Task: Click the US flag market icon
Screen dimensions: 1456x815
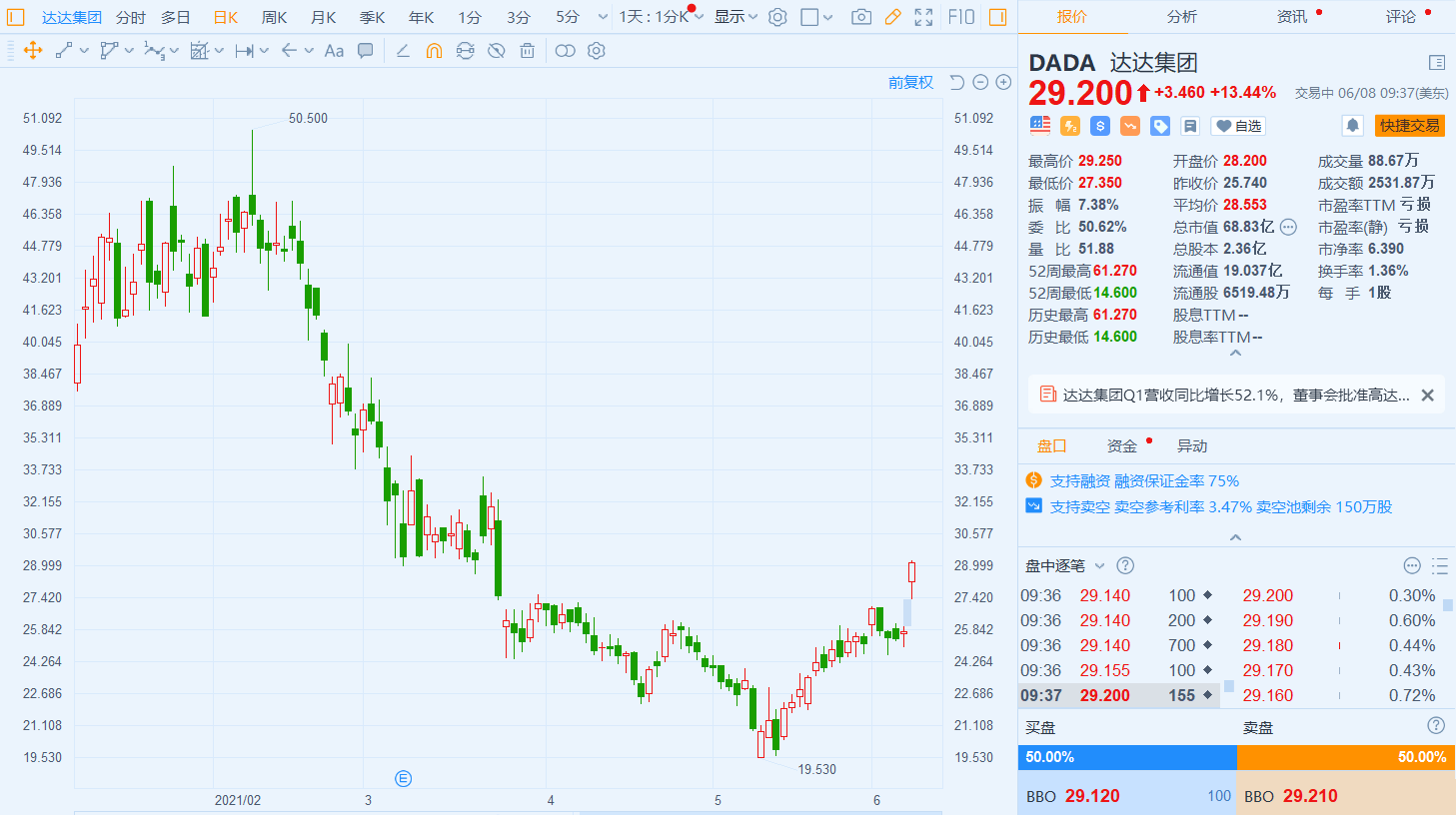Action: coord(1040,125)
